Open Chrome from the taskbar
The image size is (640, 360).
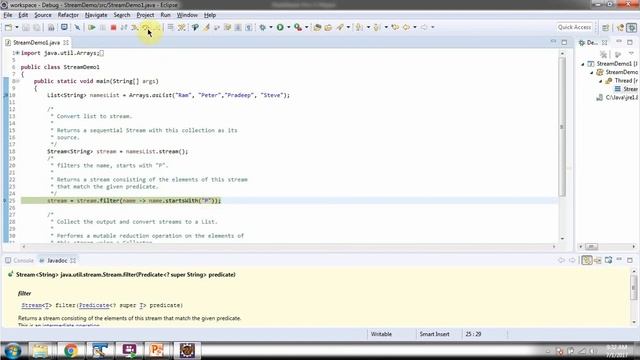pos(71,351)
